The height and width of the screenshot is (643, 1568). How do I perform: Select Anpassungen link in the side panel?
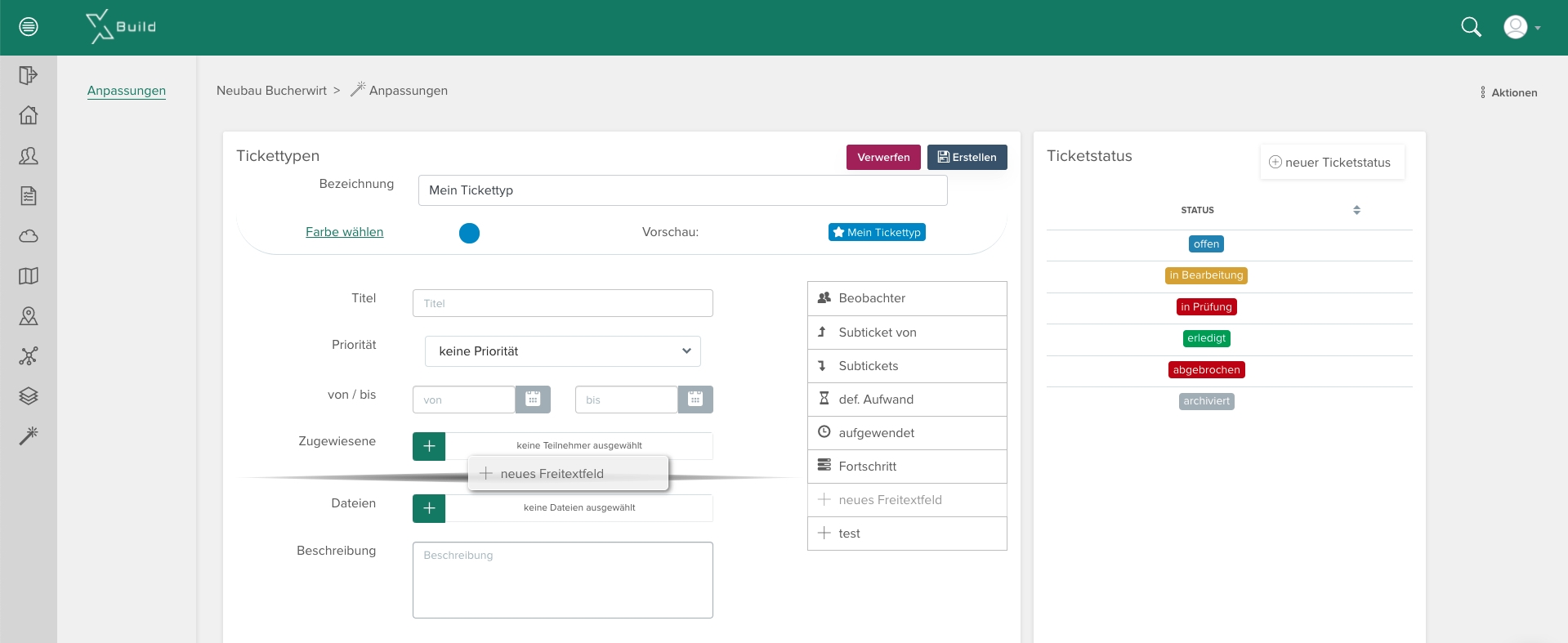(127, 91)
